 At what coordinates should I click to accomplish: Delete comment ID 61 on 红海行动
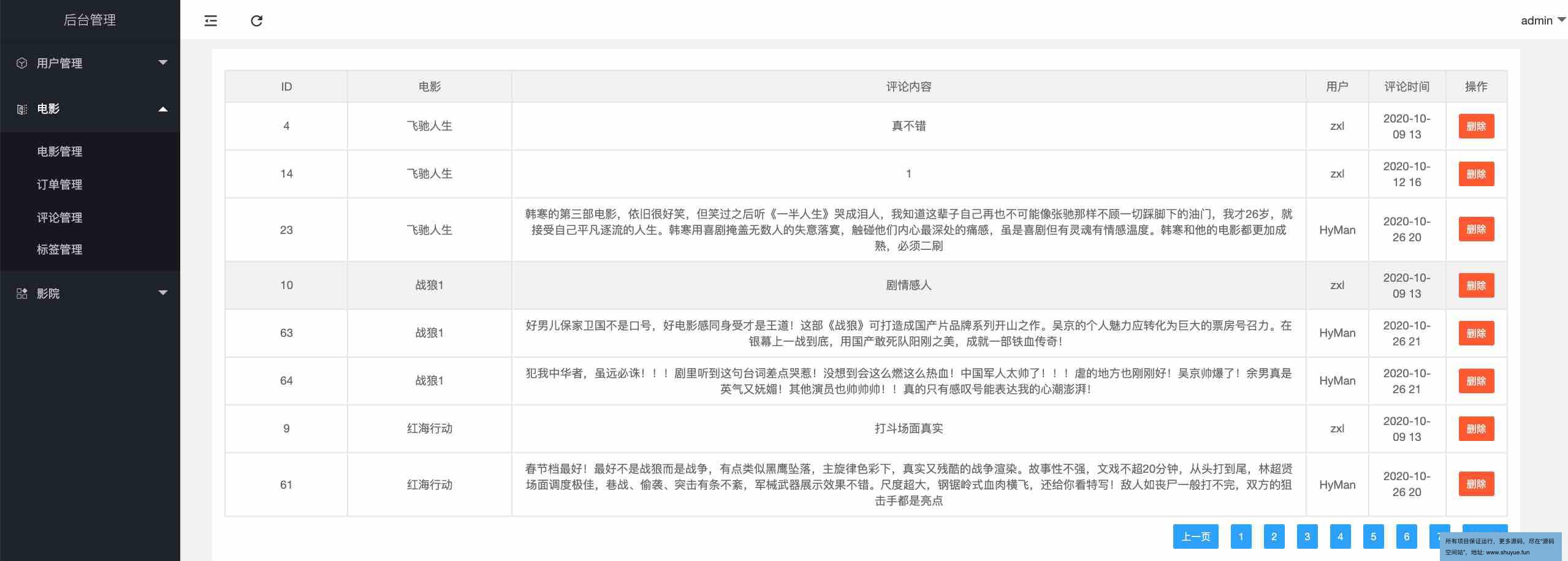1475,484
